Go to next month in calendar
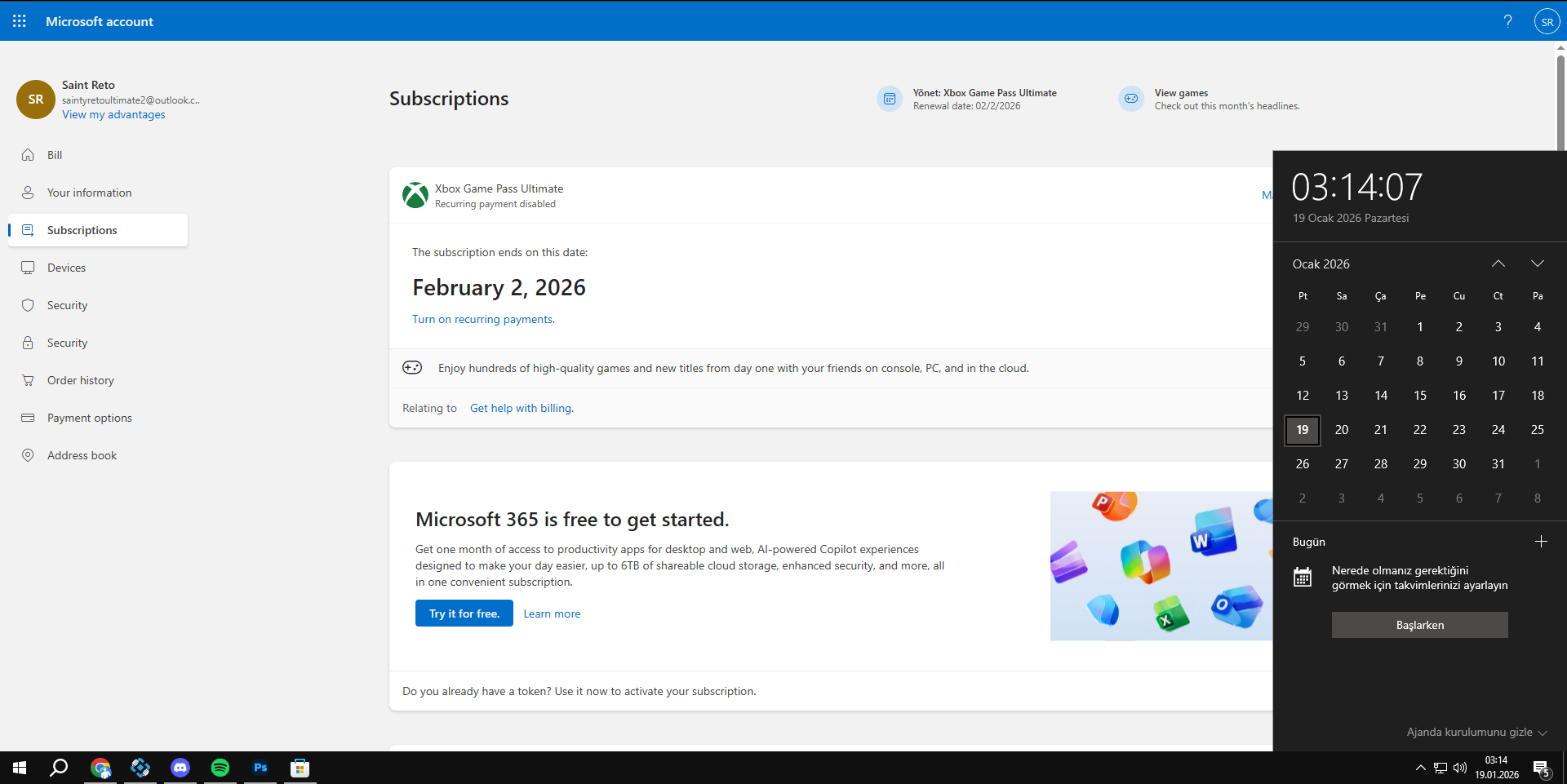Screen dimensions: 1567x784 click(x=1538, y=264)
